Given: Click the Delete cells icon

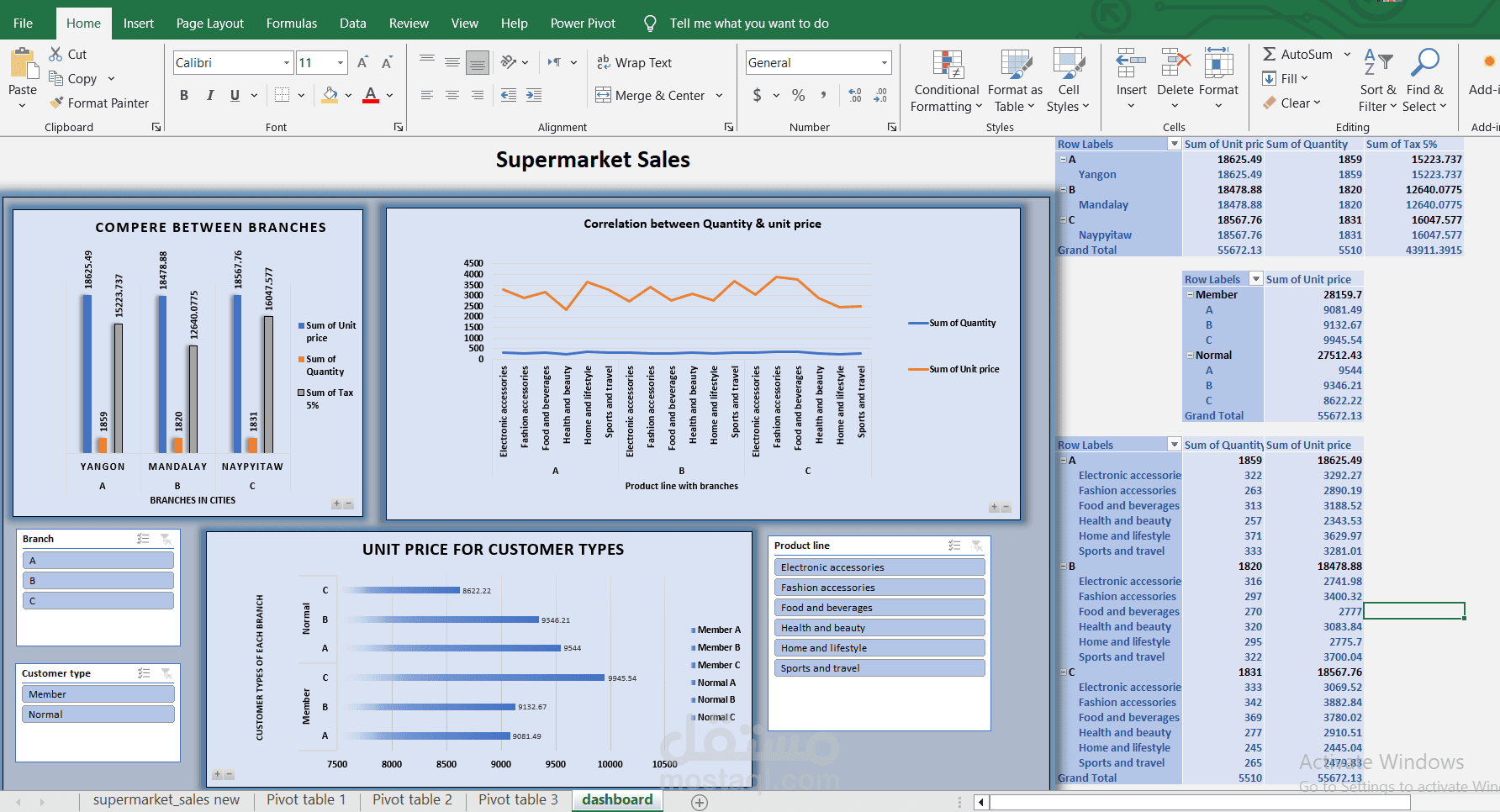Looking at the screenshot, I should pyautogui.click(x=1175, y=63).
